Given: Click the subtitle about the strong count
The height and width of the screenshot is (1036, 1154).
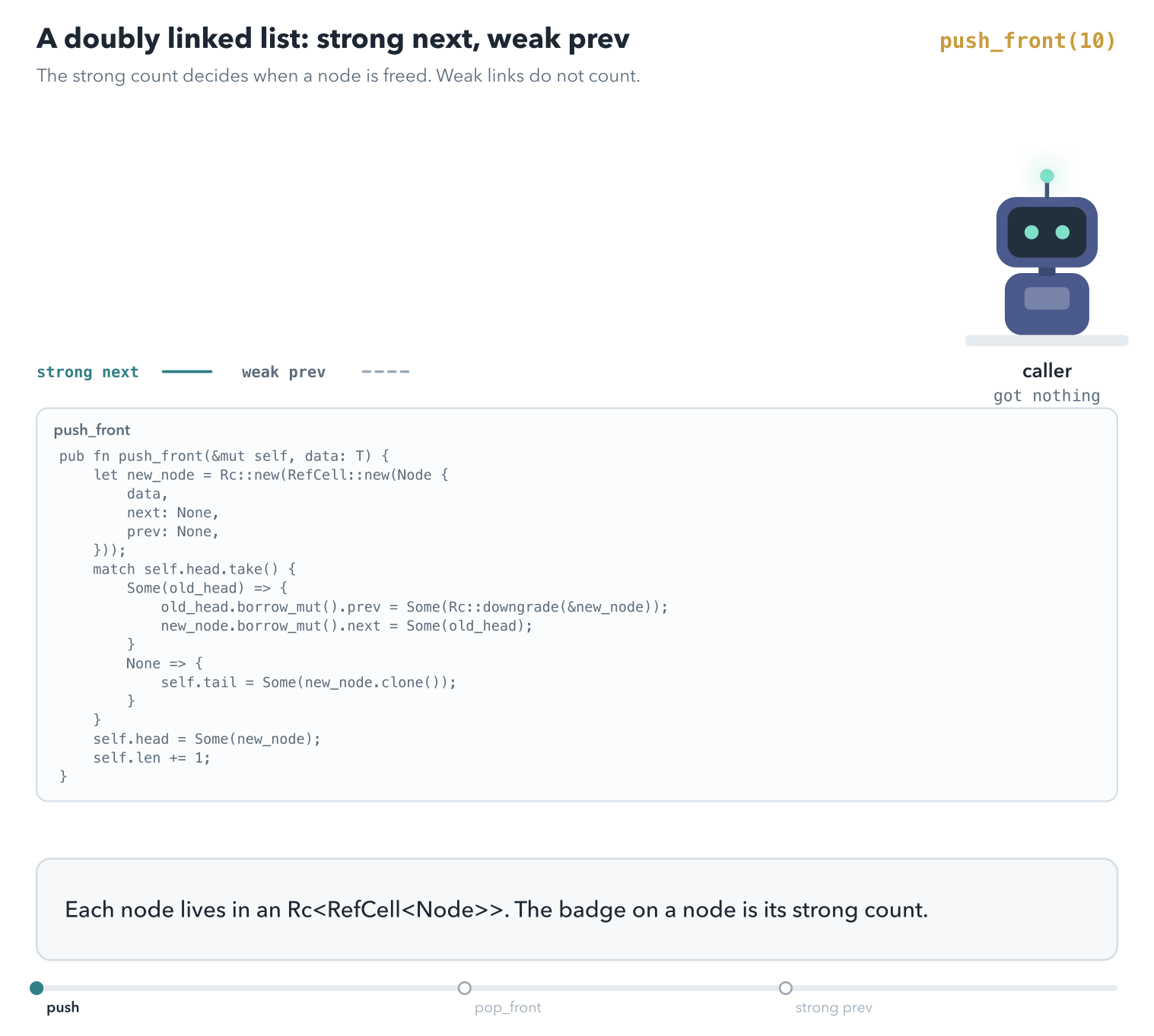Looking at the screenshot, I should (339, 76).
